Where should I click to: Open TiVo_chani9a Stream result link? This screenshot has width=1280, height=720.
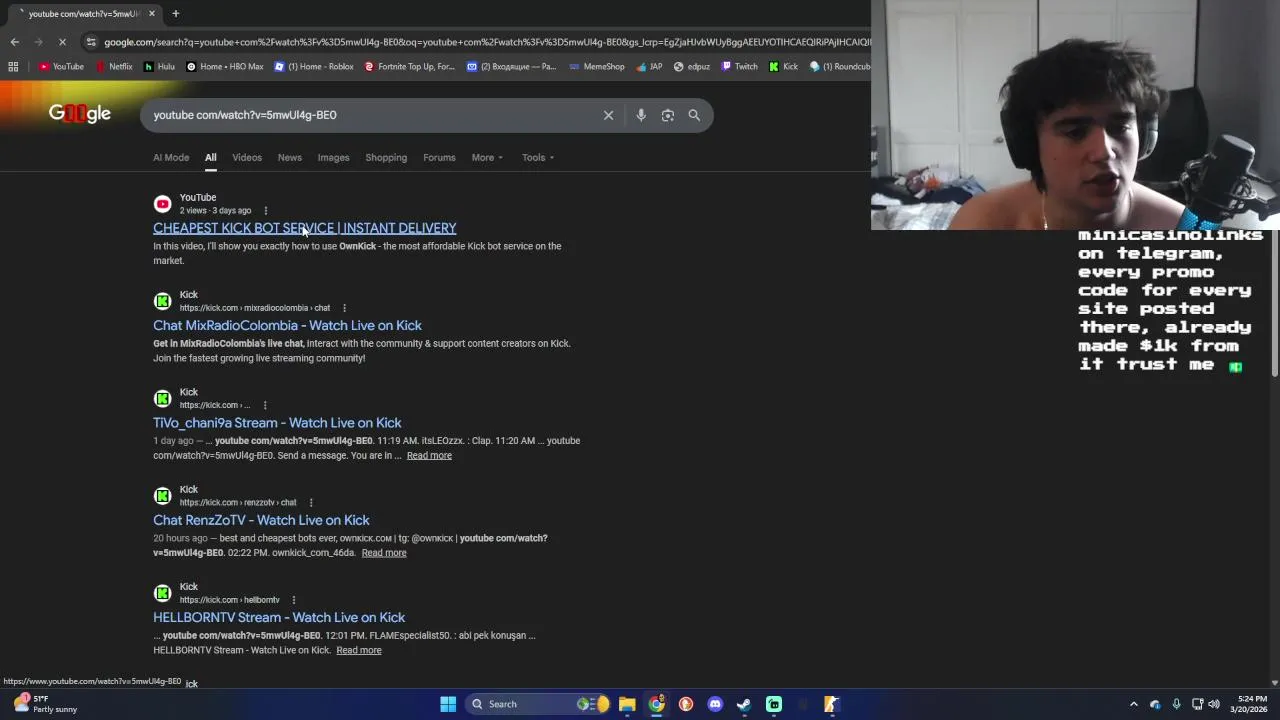click(277, 423)
